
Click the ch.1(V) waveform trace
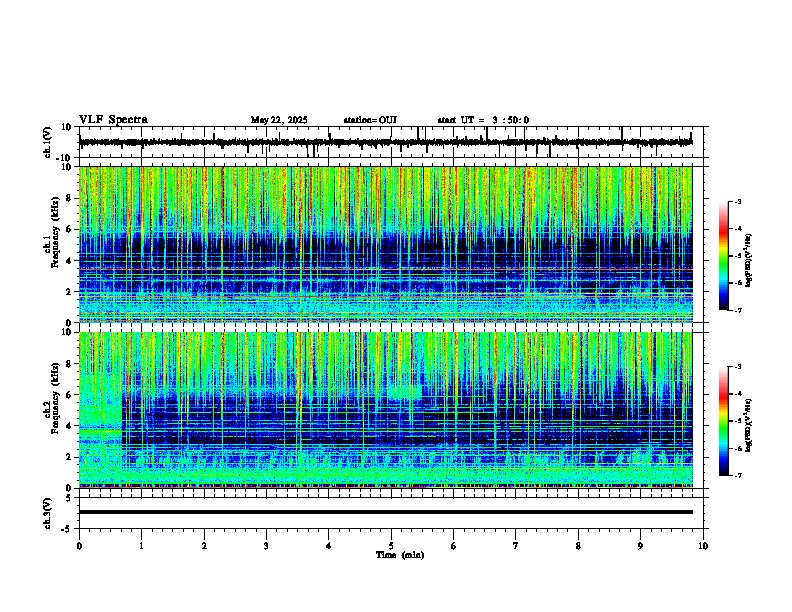click(385, 142)
